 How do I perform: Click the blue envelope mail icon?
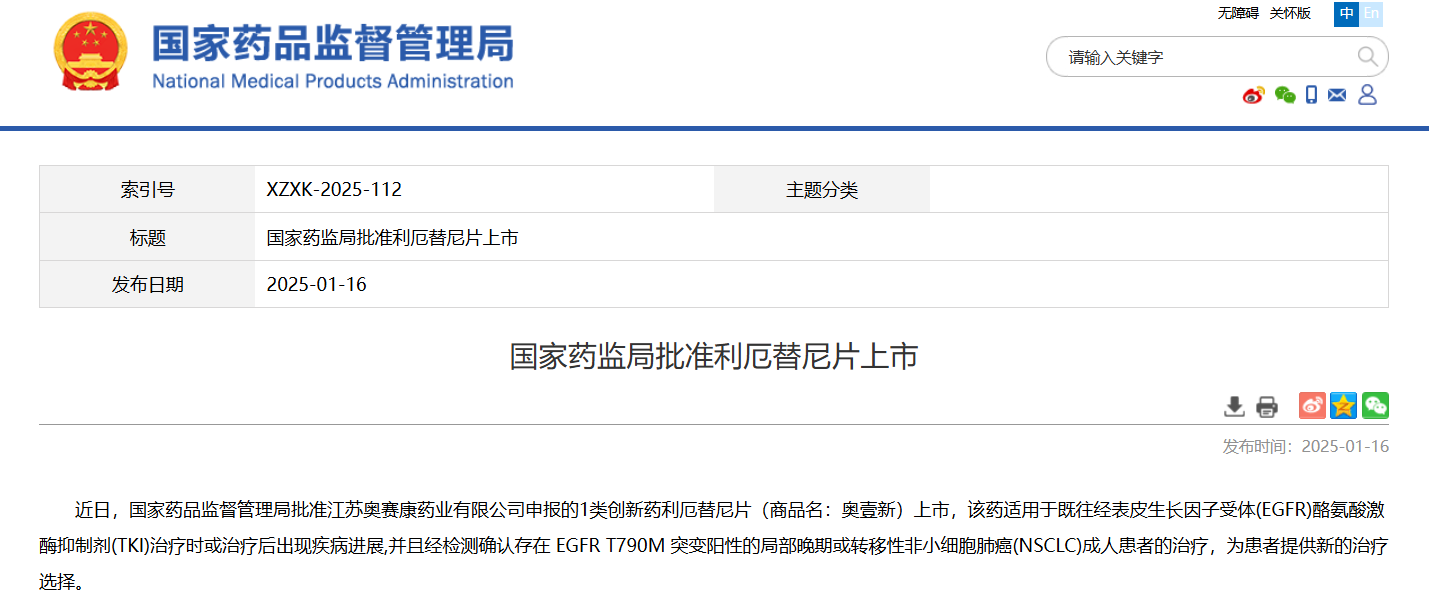[1337, 95]
